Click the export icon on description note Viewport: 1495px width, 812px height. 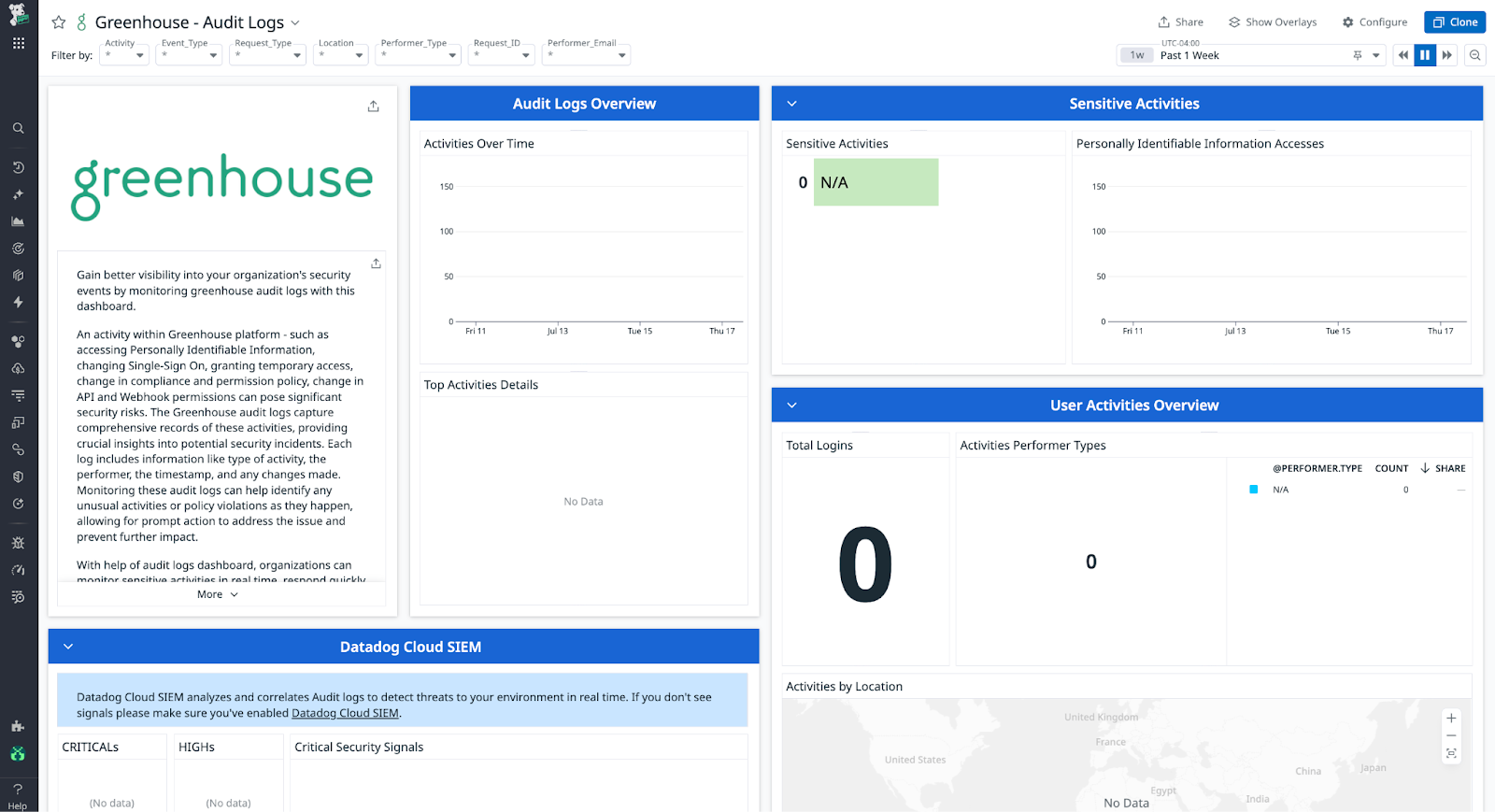(376, 264)
